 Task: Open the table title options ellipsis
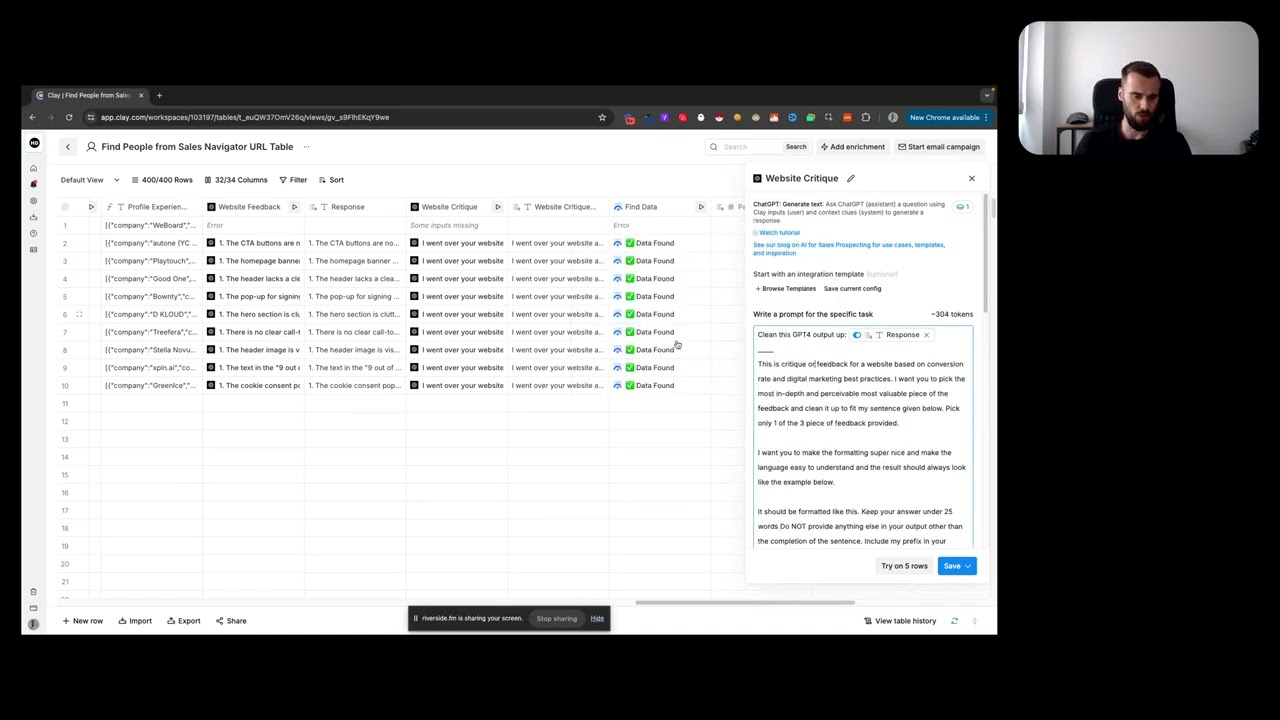tap(306, 147)
